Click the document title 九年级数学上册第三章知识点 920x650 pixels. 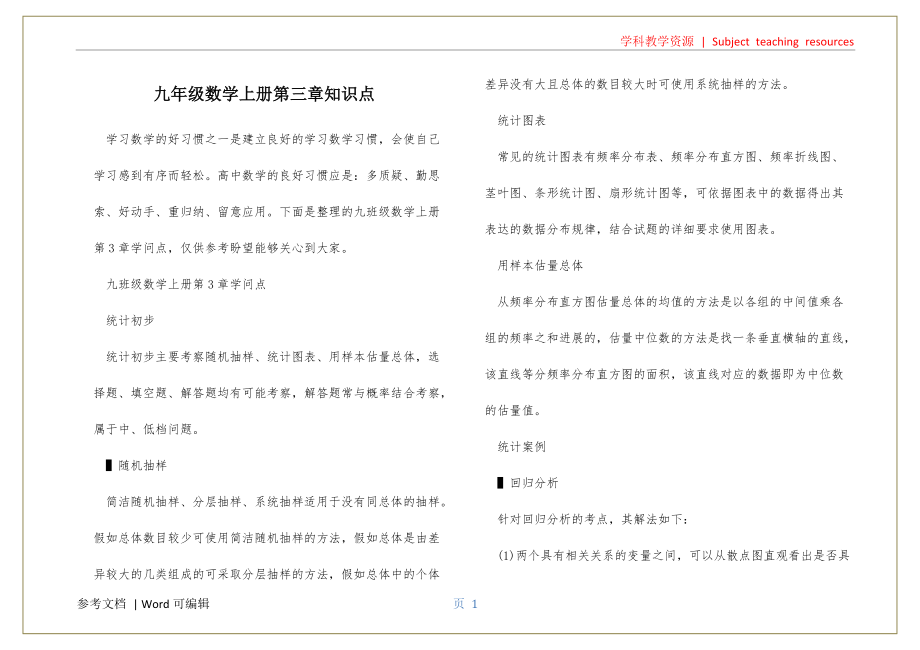(264, 95)
